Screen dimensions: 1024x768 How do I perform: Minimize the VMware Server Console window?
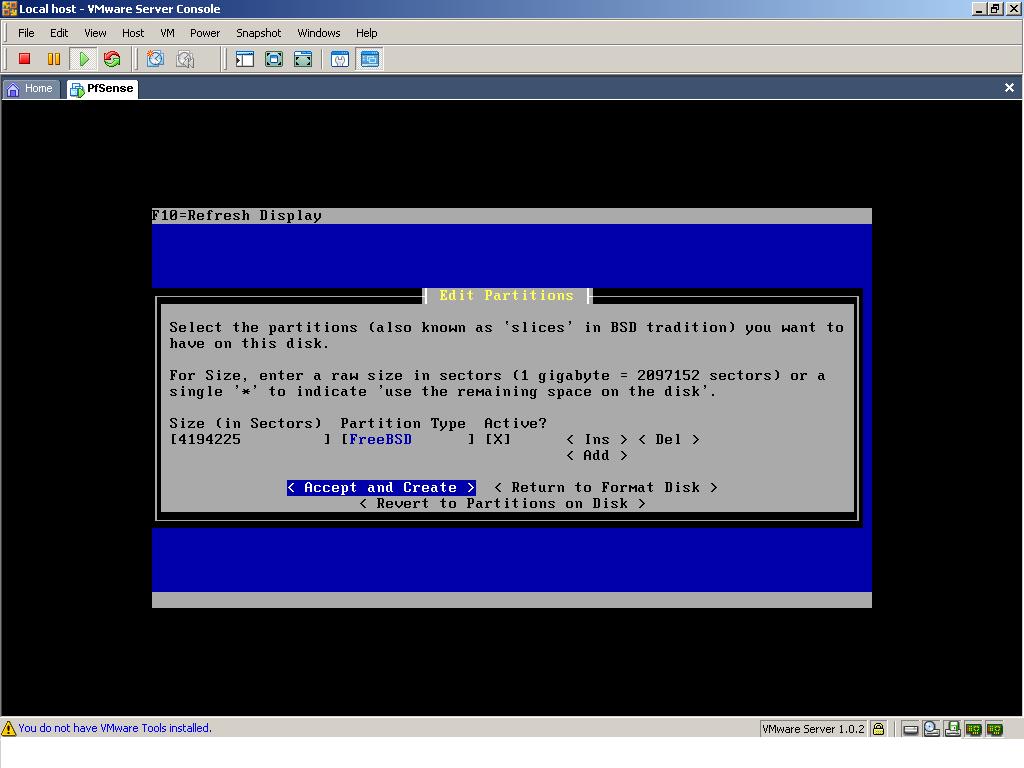coord(978,8)
